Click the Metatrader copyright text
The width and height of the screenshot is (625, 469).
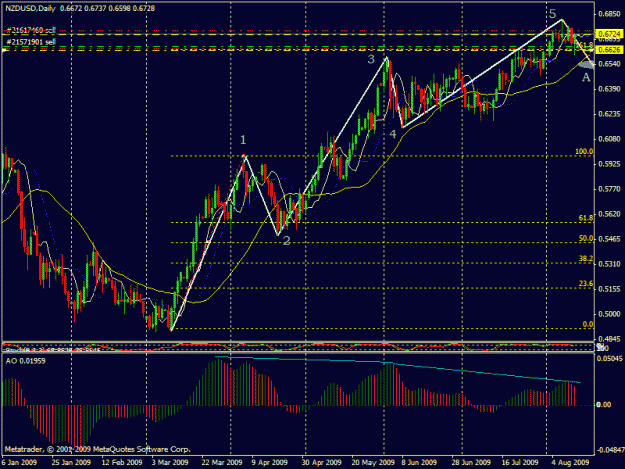[x=97, y=449]
